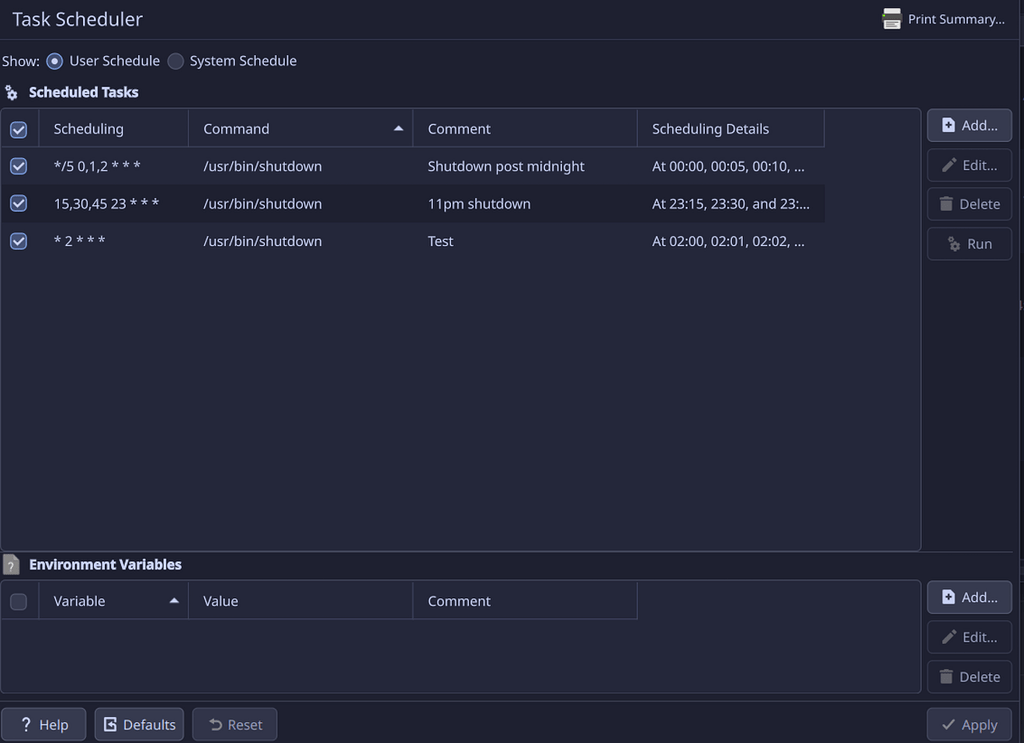Click the trash icon on the tasks Delete button
Image resolution: width=1024 pixels, height=743 pixels.
(x=948, y=204)
